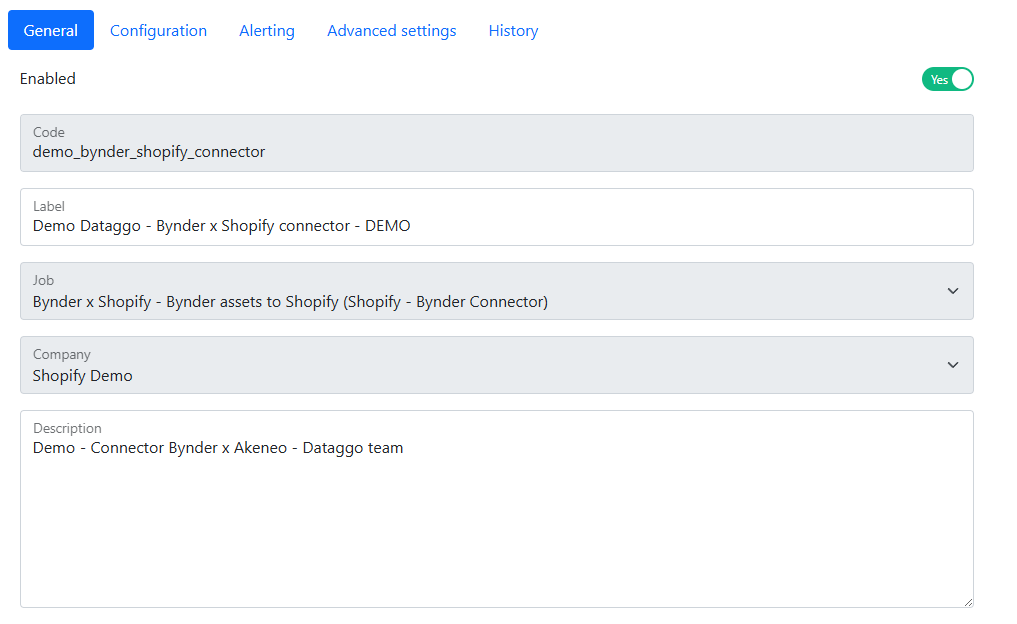Image resolution: width=1017 pixels, height=624 pixels.
Task: Click the Bynder x Shopify job value
Action: point(290,302)
